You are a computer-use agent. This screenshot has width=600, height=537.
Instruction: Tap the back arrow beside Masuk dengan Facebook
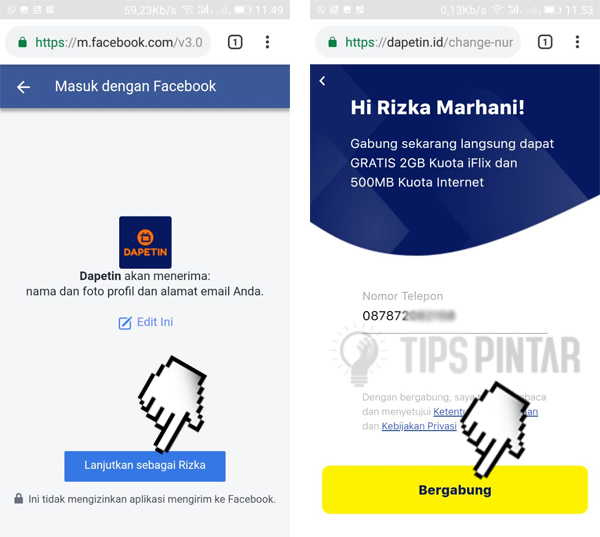tap(23, 87)
